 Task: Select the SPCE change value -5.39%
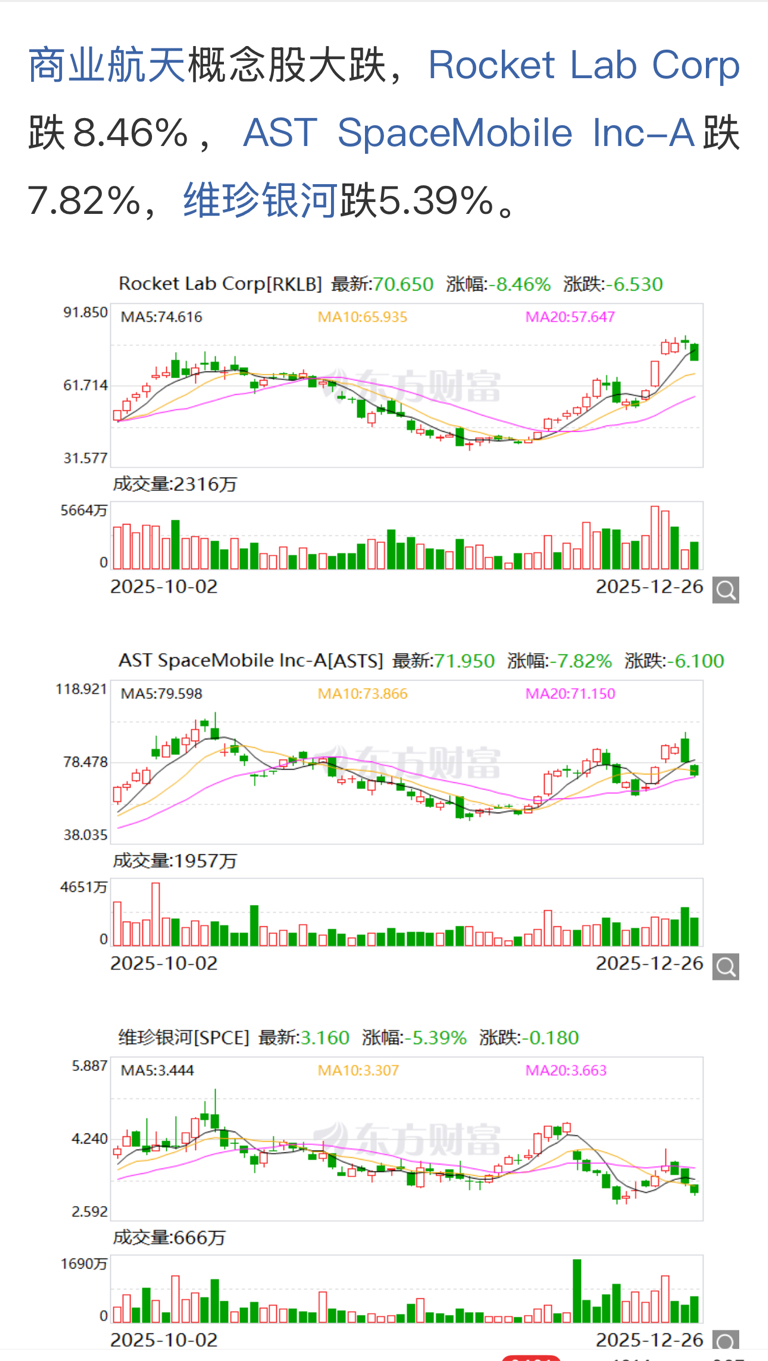tap(436, 1038)
